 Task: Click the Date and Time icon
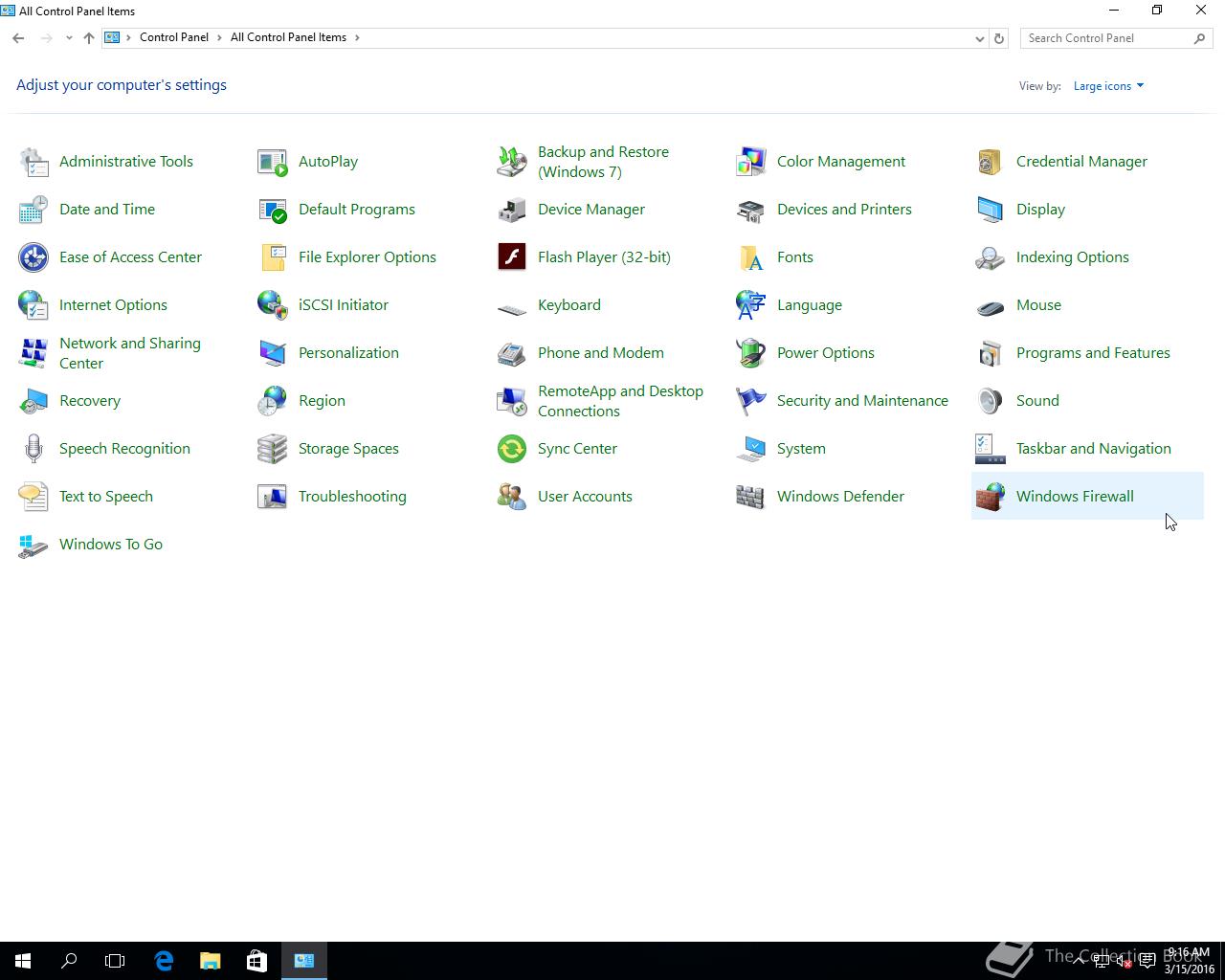pos(33,210)
